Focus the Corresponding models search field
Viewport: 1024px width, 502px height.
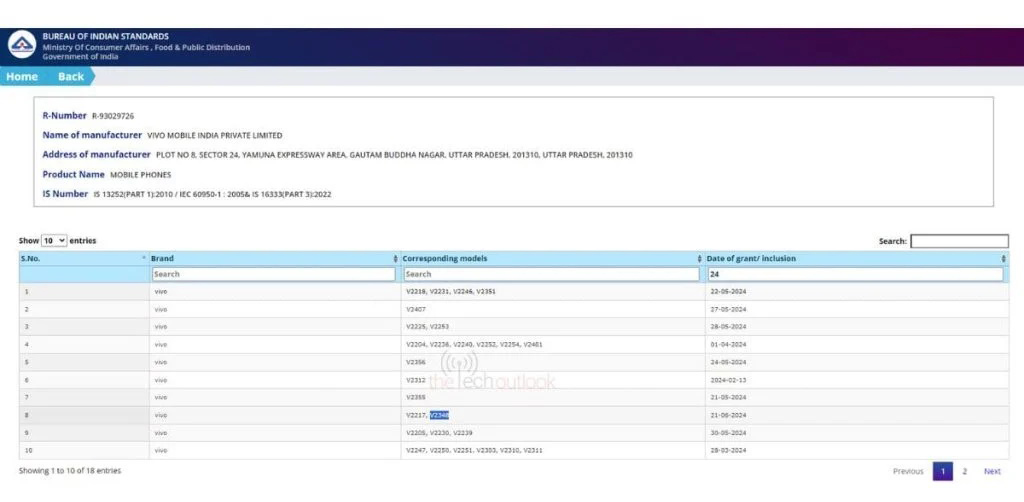pyautogui.click(x=551, y=274)
